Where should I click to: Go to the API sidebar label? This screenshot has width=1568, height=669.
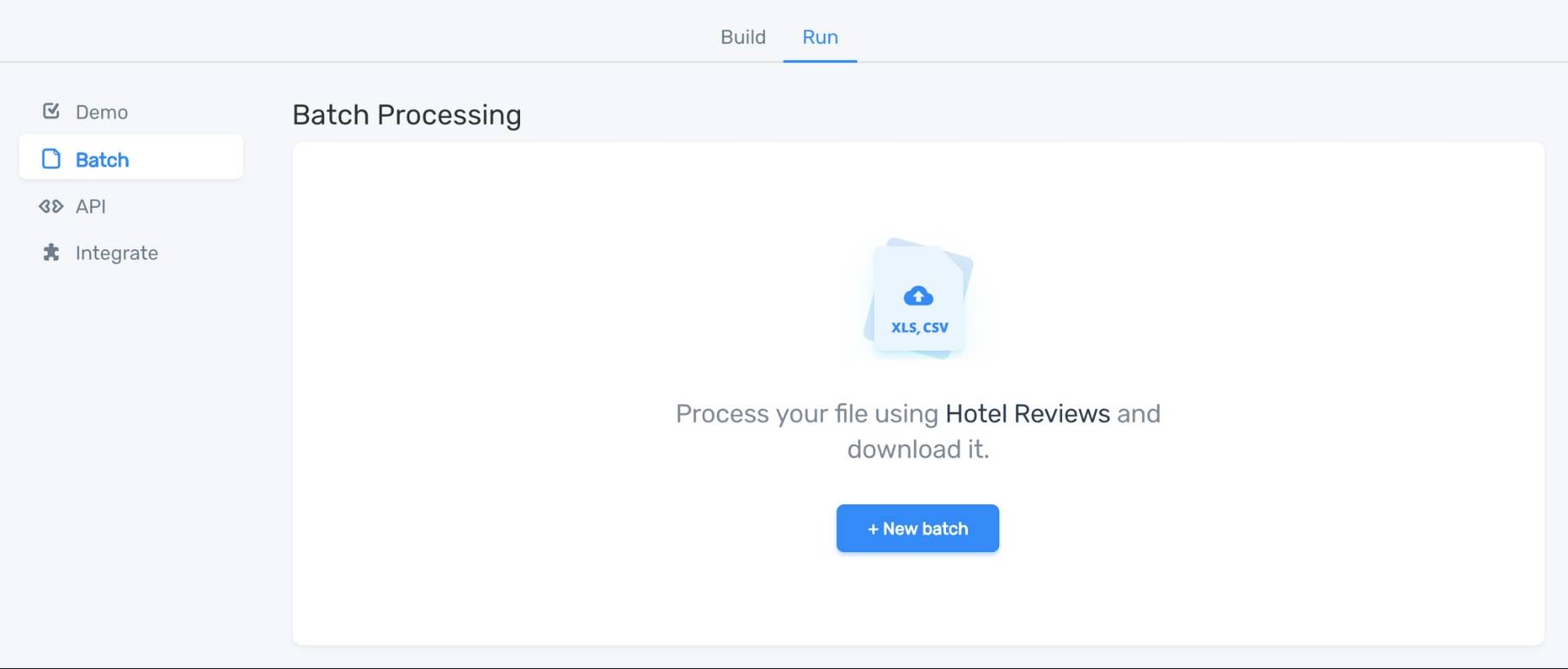point(91,206)
